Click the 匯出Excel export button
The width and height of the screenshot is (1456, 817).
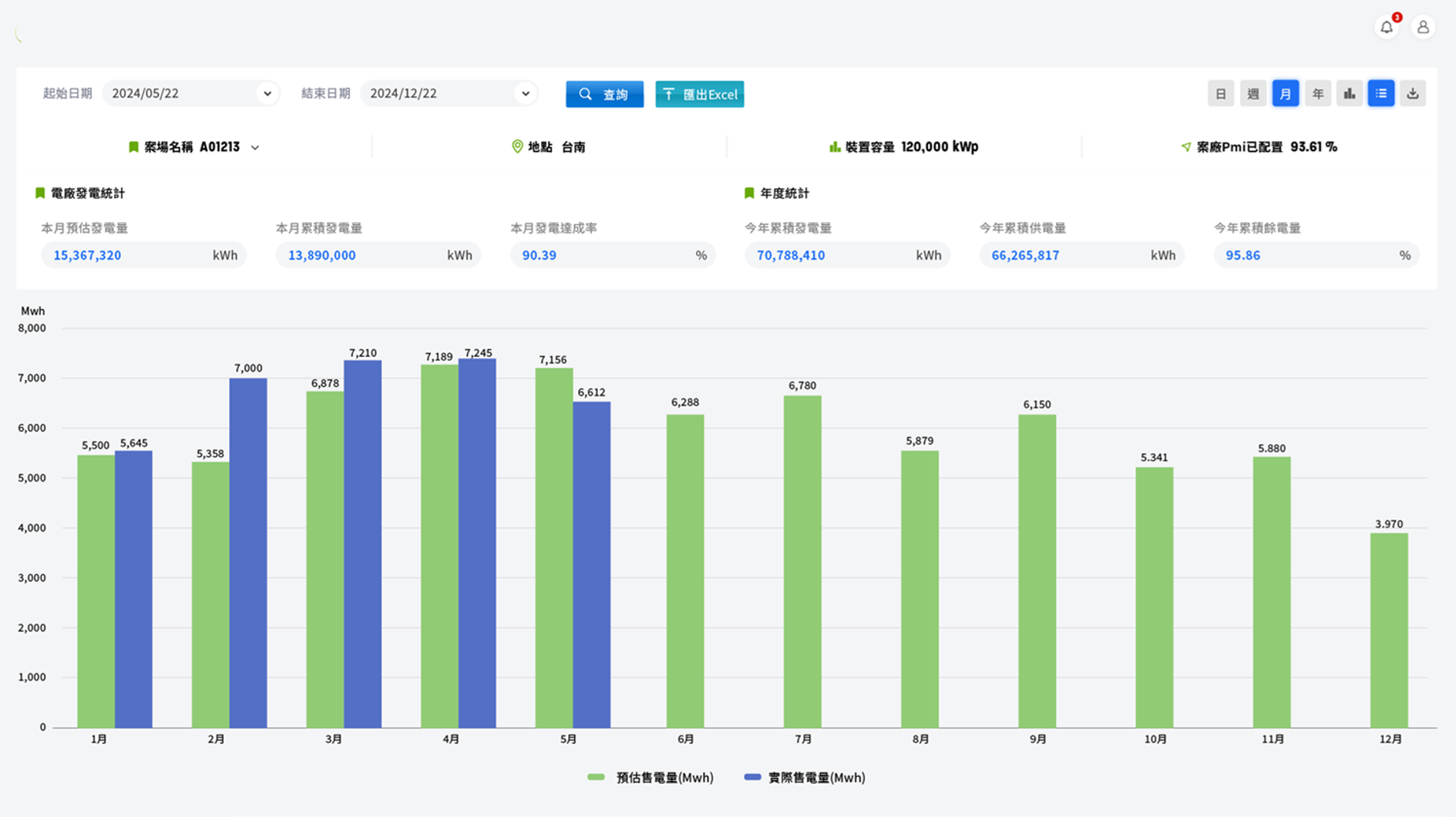click(x=699, y=94)
